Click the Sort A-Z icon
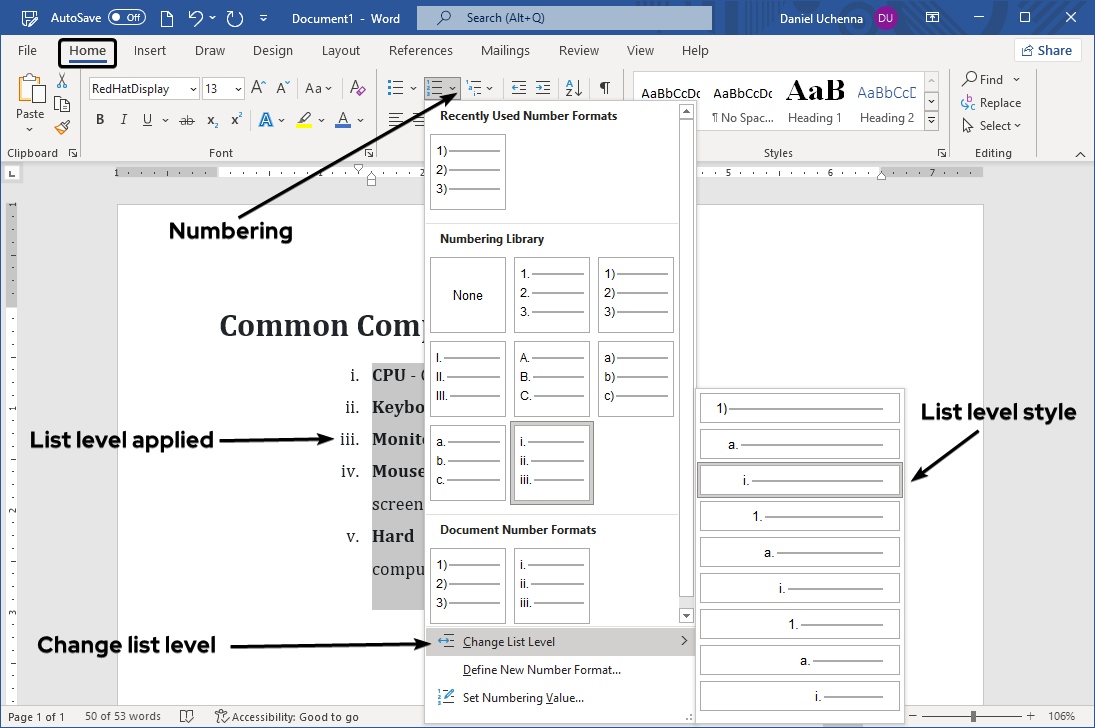The height and width of the screenshot is (728, 1095). [574, 88]
